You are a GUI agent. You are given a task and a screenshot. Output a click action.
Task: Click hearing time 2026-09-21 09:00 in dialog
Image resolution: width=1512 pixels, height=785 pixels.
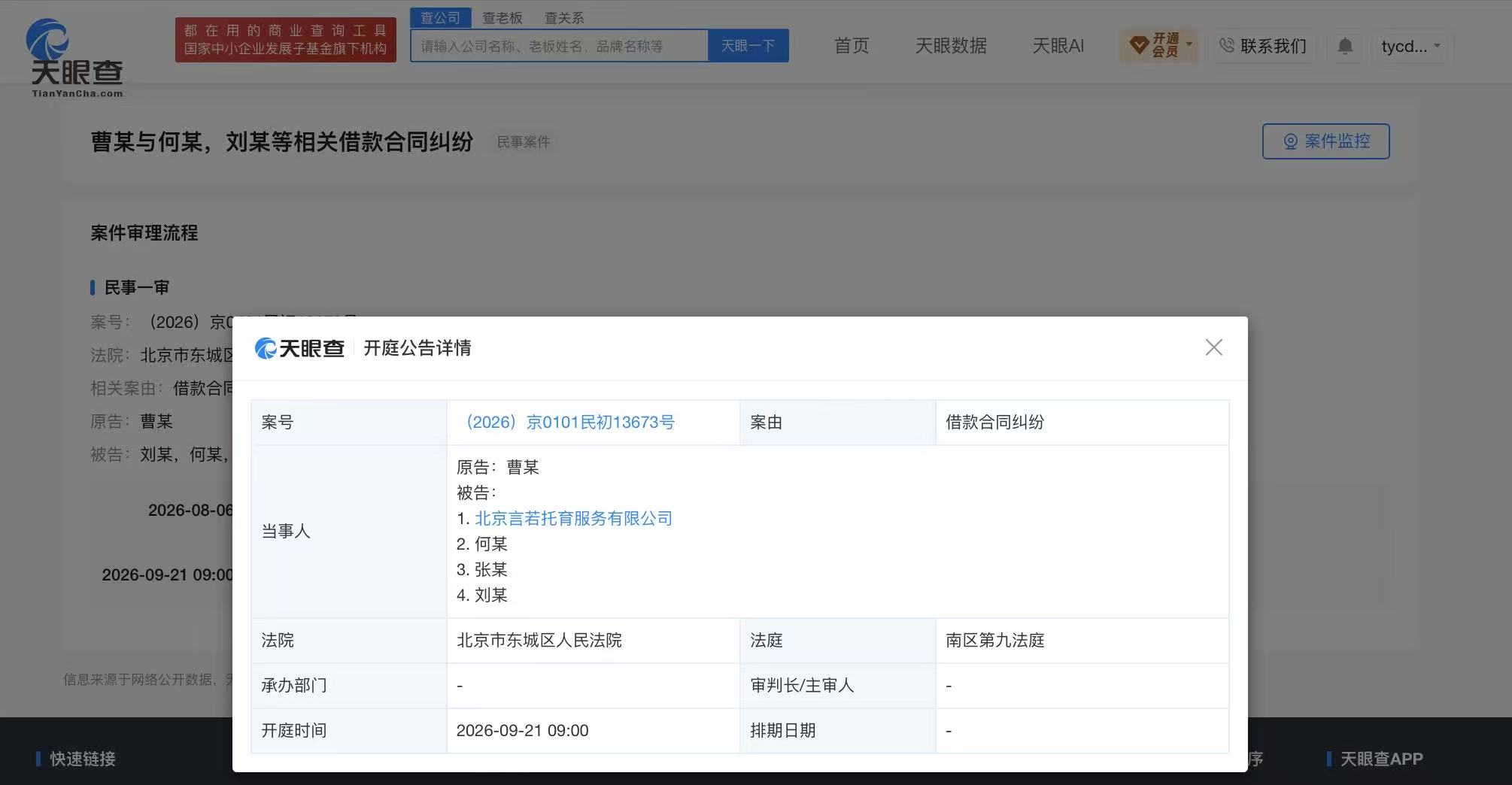coord(523,731)
